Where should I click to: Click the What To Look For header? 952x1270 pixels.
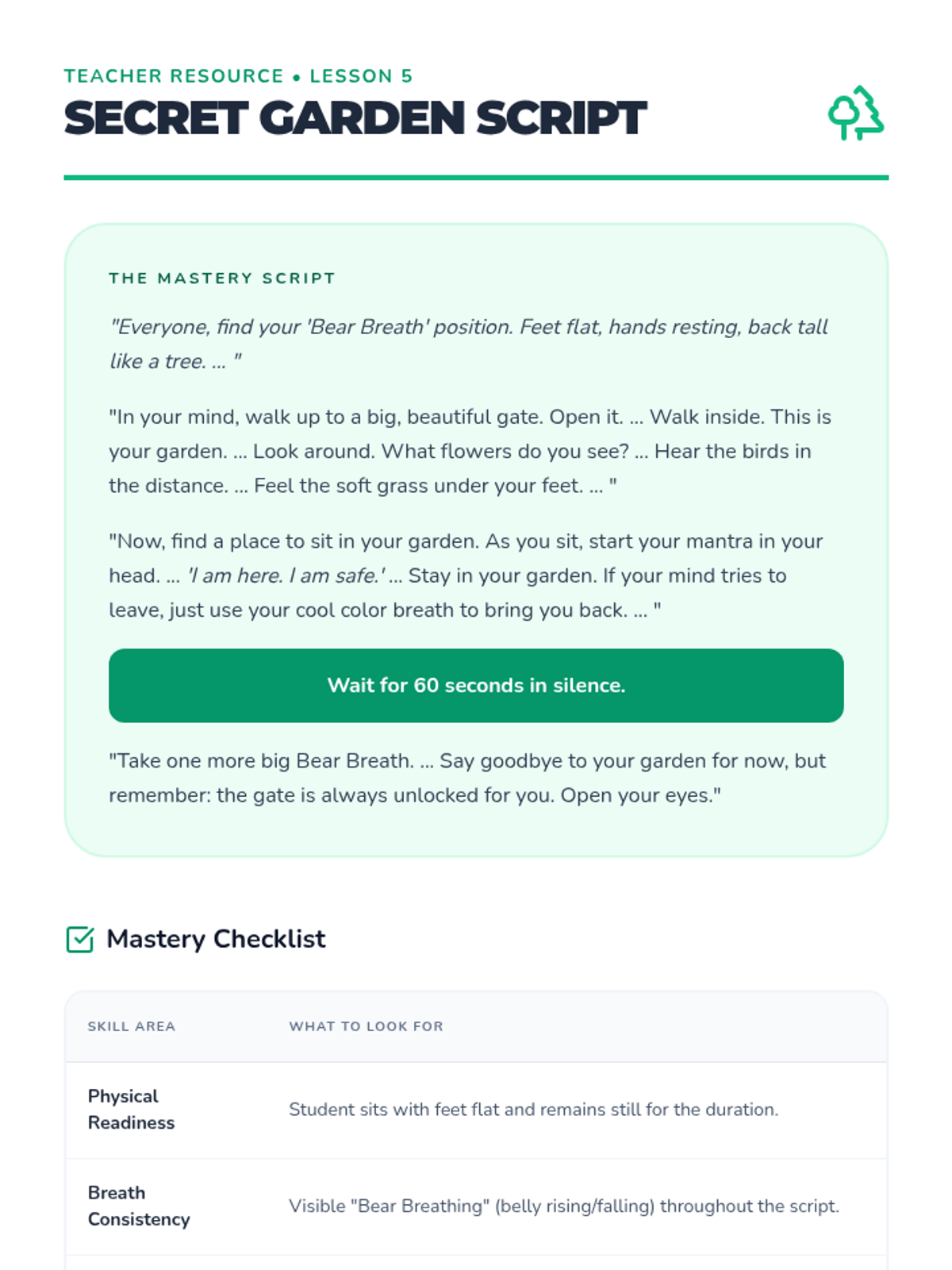pos(366,1026)
